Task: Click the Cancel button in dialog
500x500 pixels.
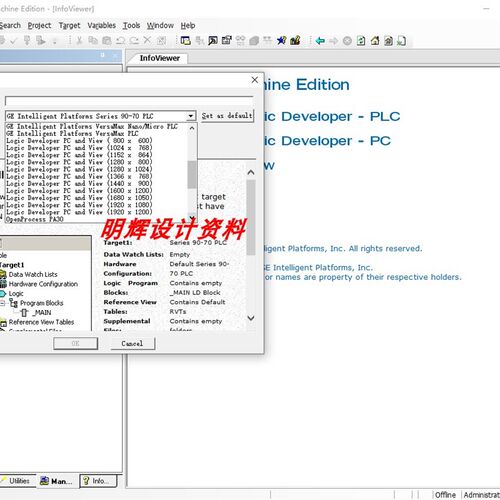Action: (132, 343)
